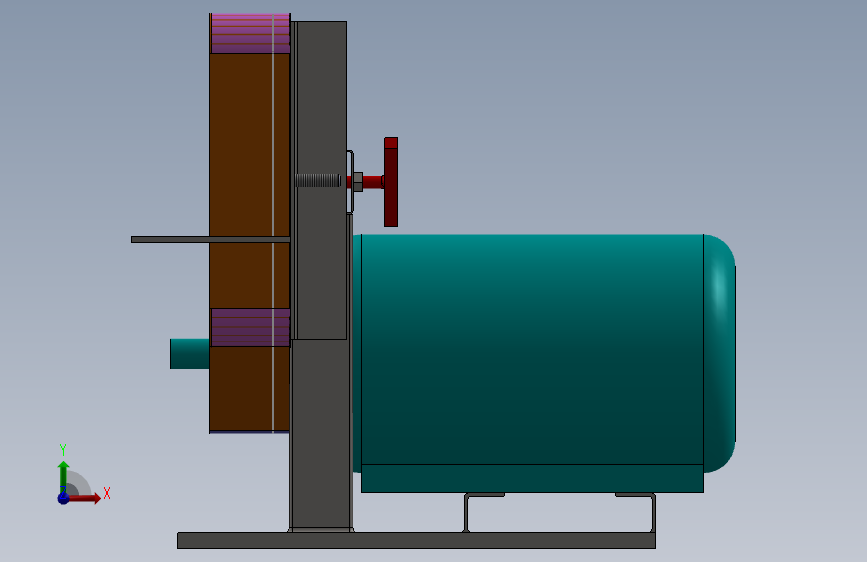Select the left motor foot bracket
This screenshot has width=867, height=562.
pyautogui.click(x=484, y=512)
